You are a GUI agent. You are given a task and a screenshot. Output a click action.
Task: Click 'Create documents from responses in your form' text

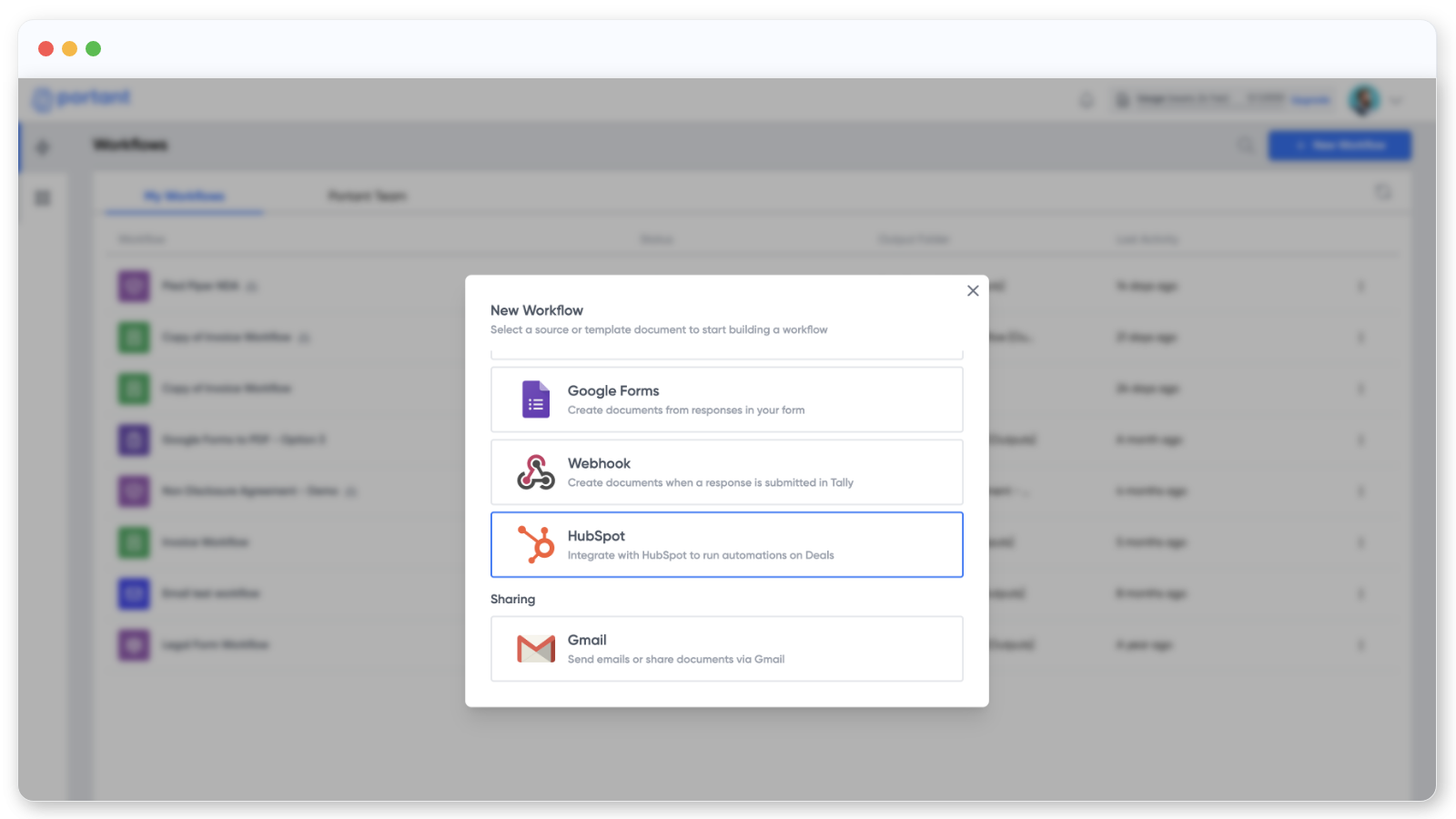tap(686, 410)
